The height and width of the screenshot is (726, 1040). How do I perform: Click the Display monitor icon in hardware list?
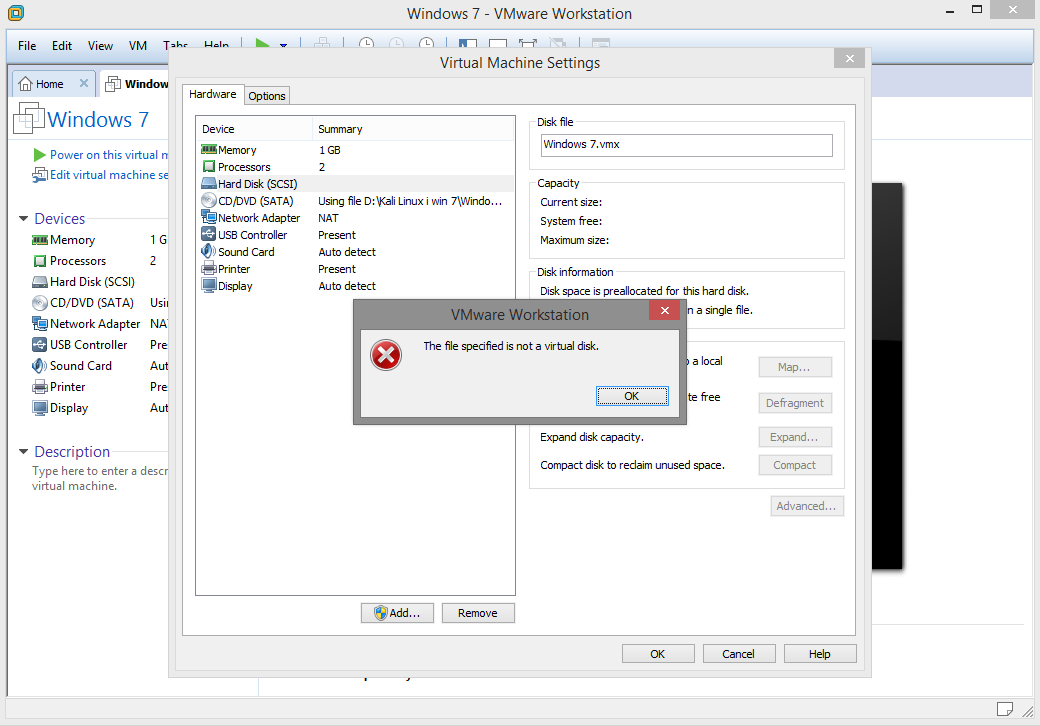pos(209,286)
